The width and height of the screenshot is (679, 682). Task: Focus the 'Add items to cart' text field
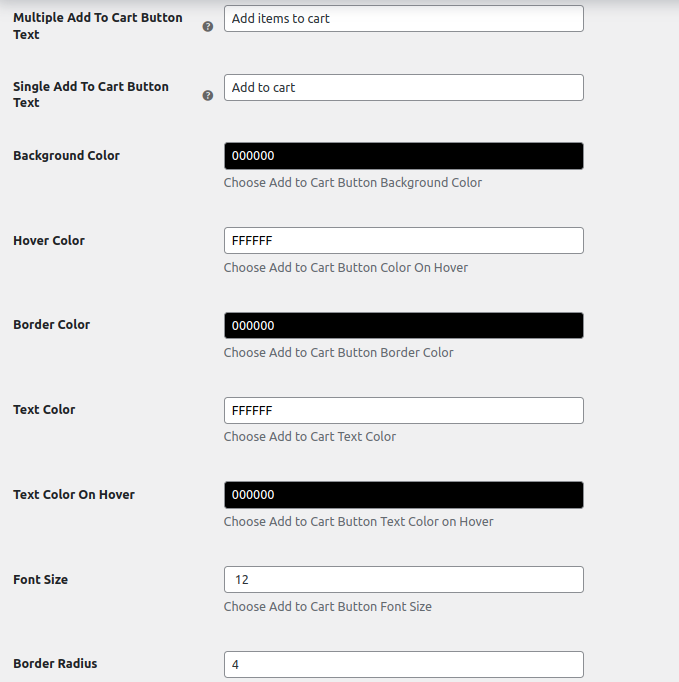tap(403, 19)
